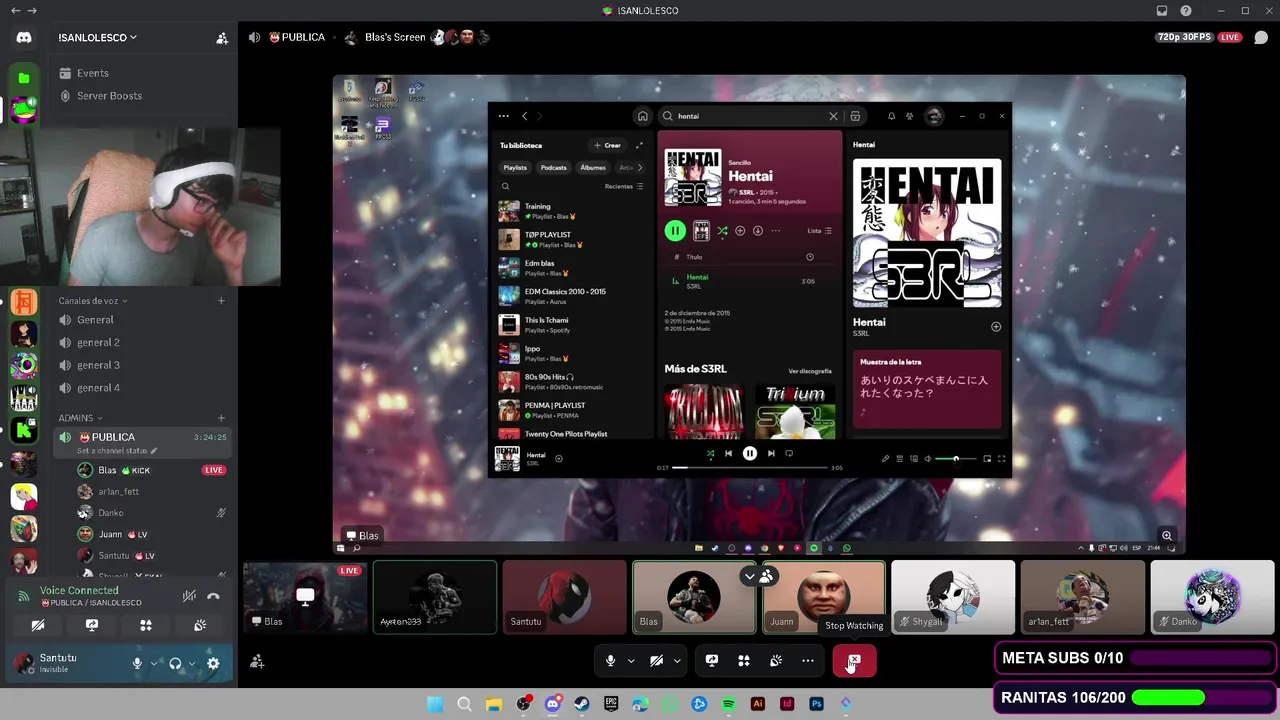
Task: Select the Ayrten233 participant tile
Action: [x=435, y=597]
